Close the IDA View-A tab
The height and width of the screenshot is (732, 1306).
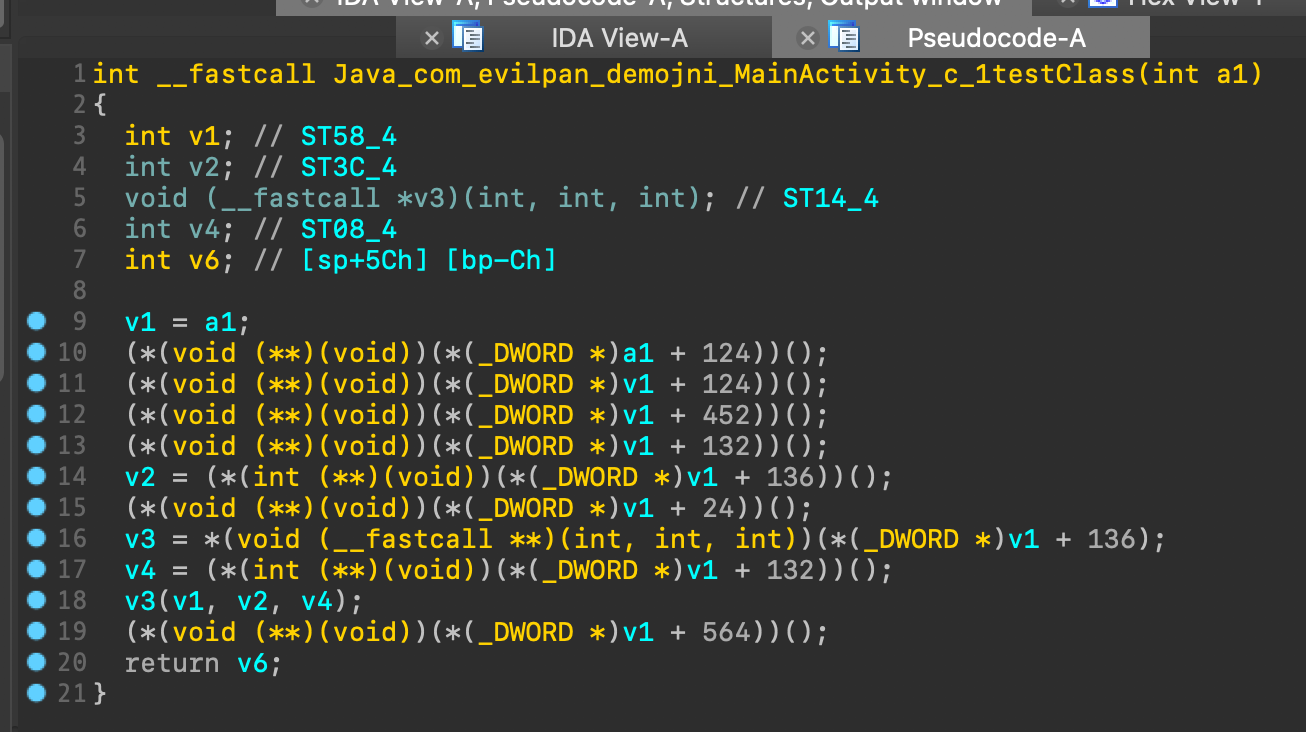pos(432,38)
